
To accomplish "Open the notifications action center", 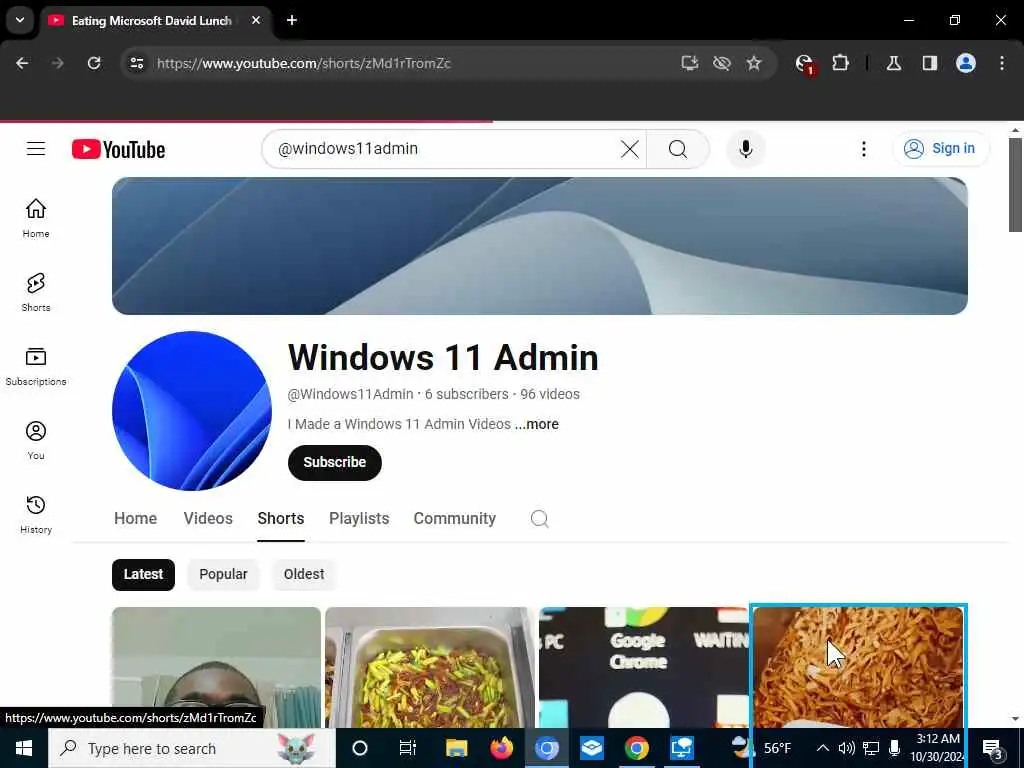I will [x=993, y=748].
